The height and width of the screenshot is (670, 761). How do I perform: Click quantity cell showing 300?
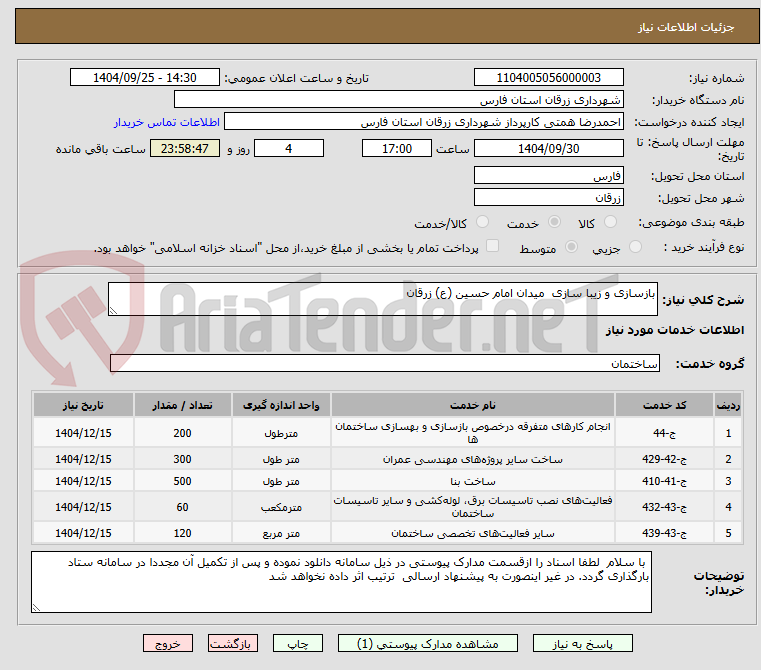point(182,459)
